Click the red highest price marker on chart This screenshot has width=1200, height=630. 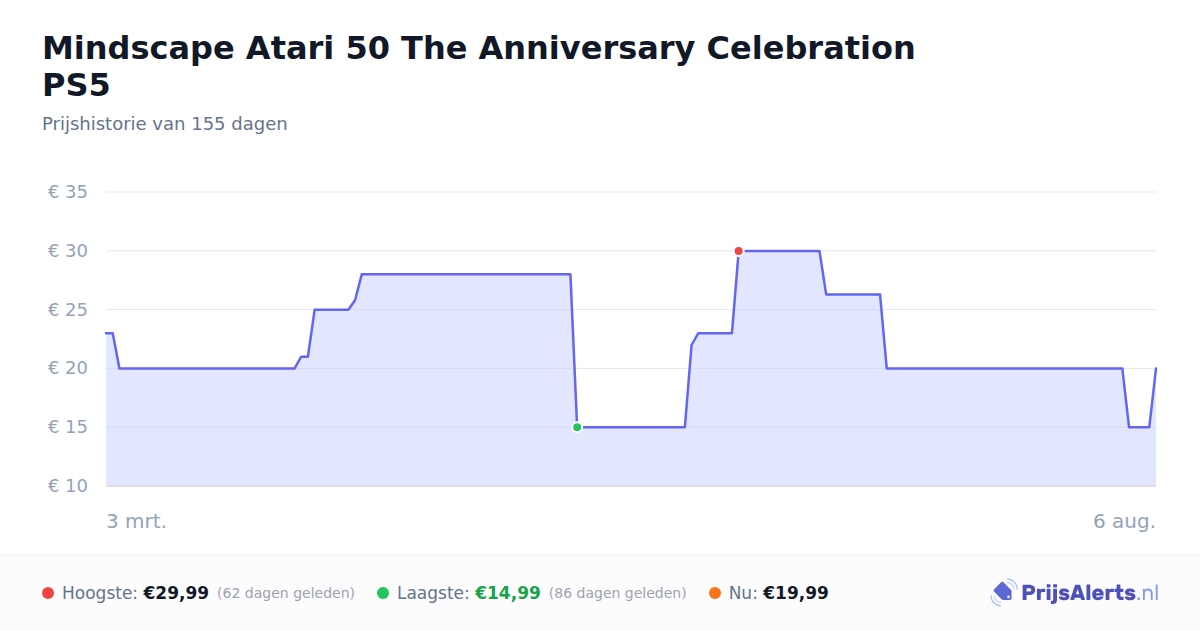pyautogui.click(x=738, y=251)
